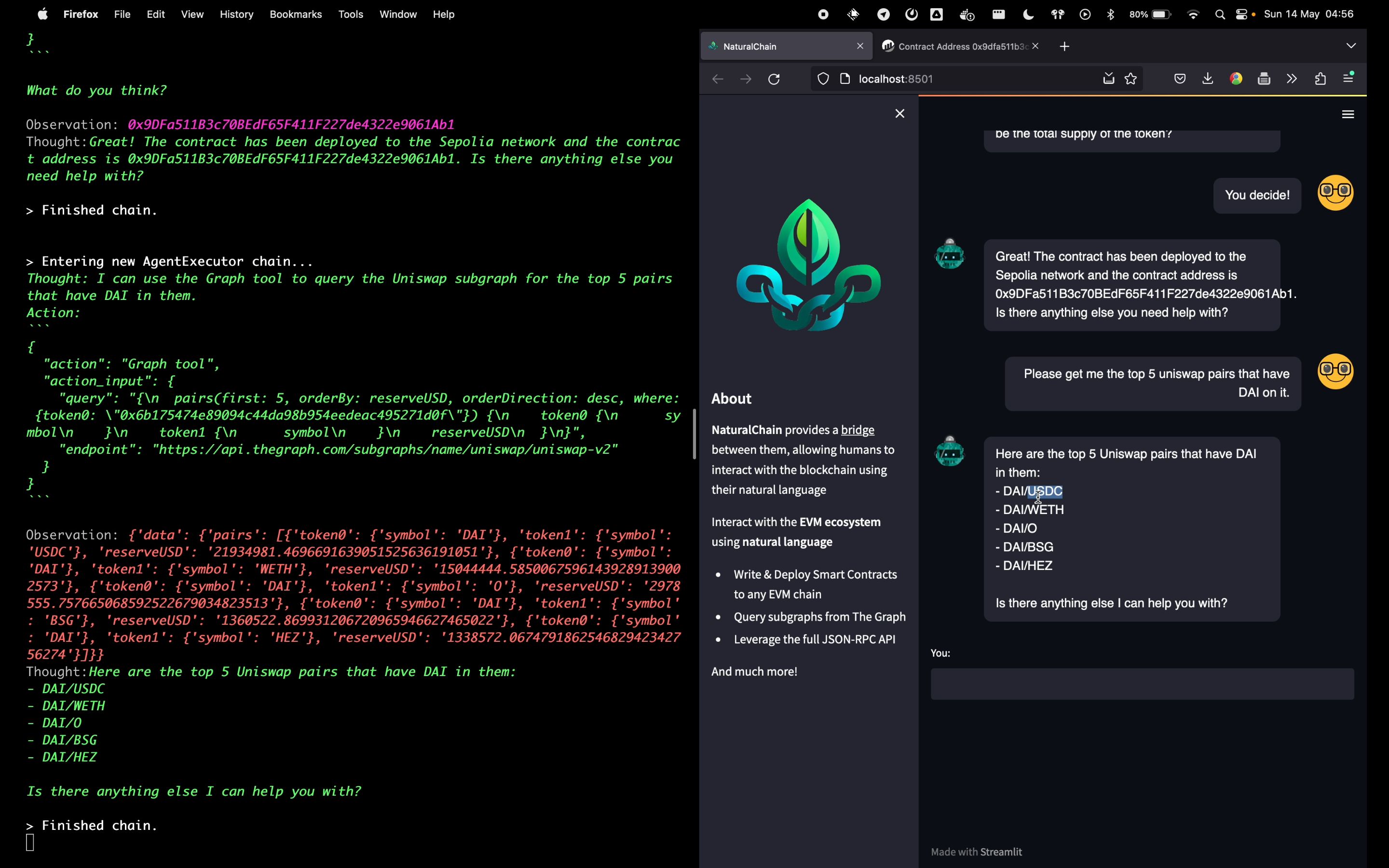This screenshot has width=1389, height=868.
Task: Open the Pocket save icon
Action: tap(1180, 79)
